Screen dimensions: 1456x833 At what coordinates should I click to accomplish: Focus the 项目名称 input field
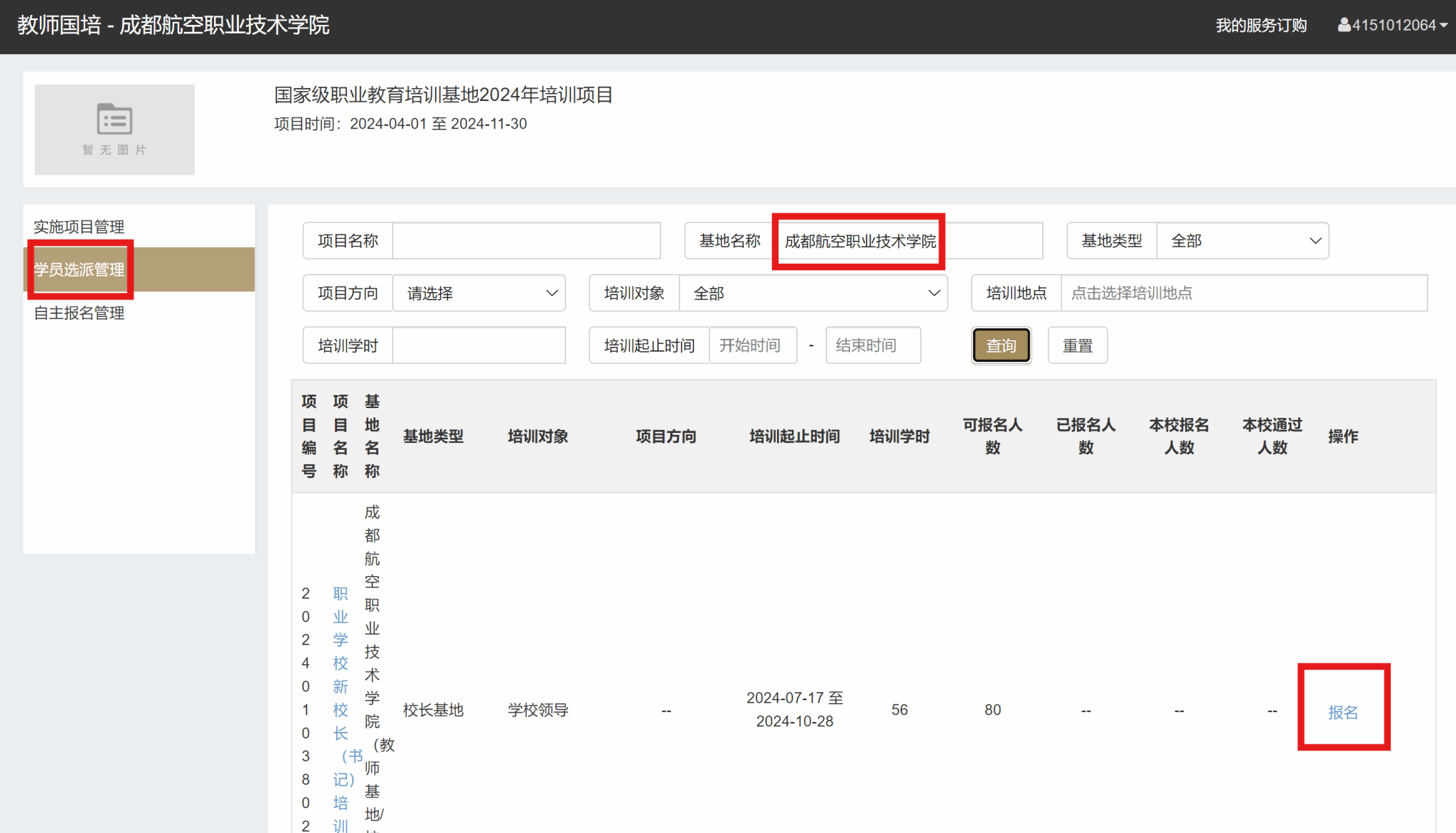526,241
